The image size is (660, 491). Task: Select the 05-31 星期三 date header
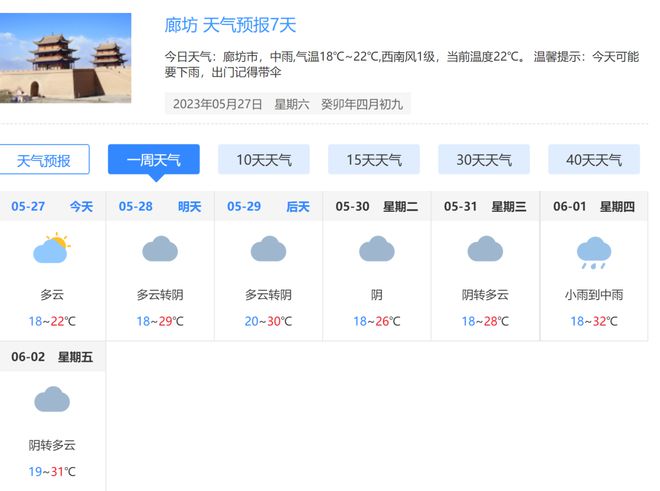(485, 206)
